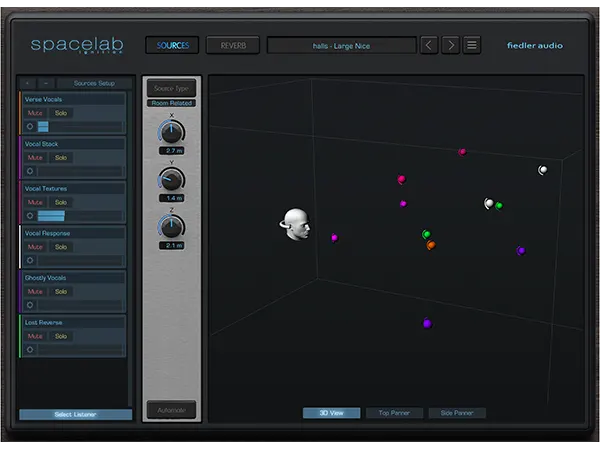Select the white sphere in upper right corner
600x450 pixels.
(x=543, y=170)
